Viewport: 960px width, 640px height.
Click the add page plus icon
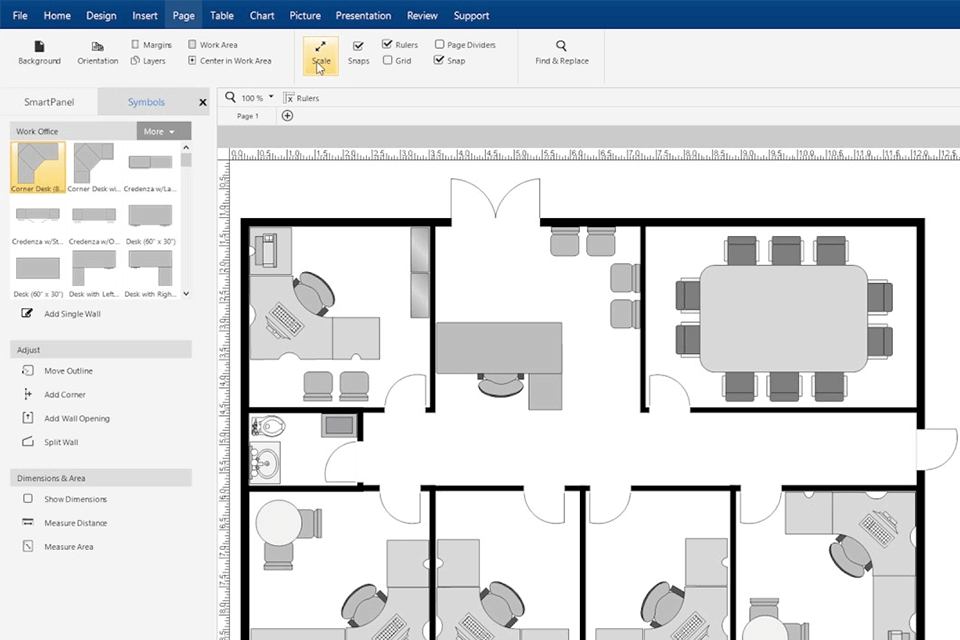[x=287, y=116]
